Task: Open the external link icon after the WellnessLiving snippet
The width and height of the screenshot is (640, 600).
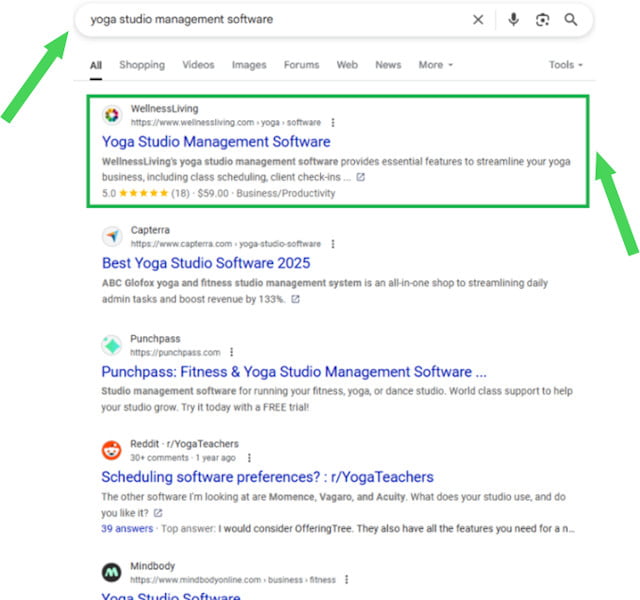Action: point(360,177)
